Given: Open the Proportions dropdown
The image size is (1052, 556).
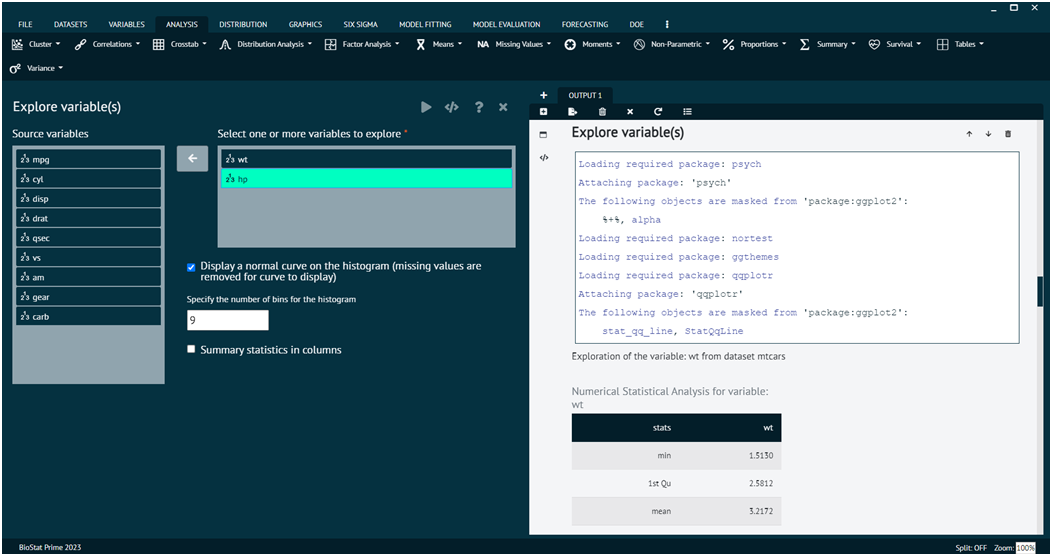Looking at the screenshot, I should coord(754,44).
